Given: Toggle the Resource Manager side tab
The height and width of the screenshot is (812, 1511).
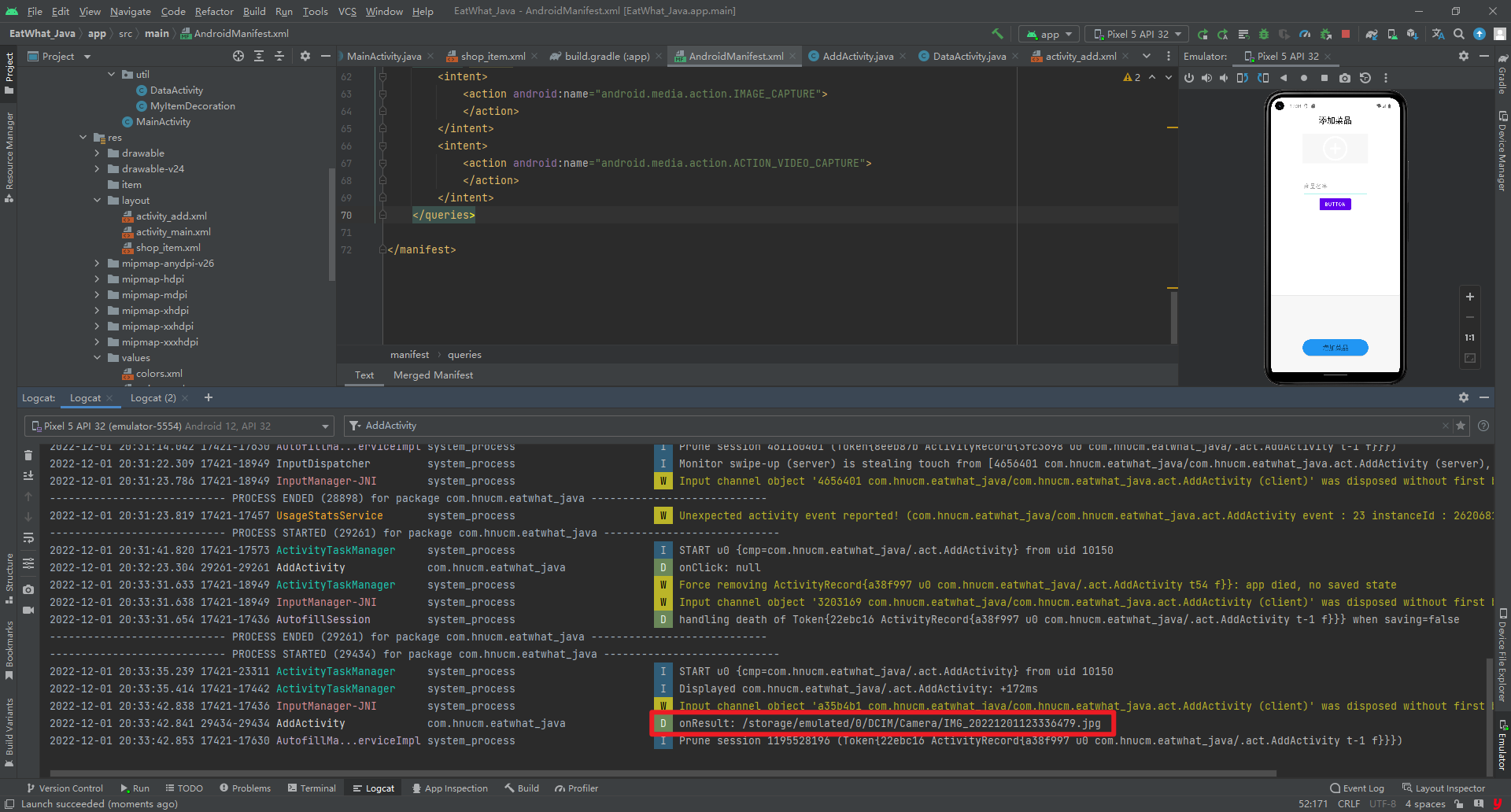Looking at the screenshot, I should pyautogui.click(x=9, y=157).
